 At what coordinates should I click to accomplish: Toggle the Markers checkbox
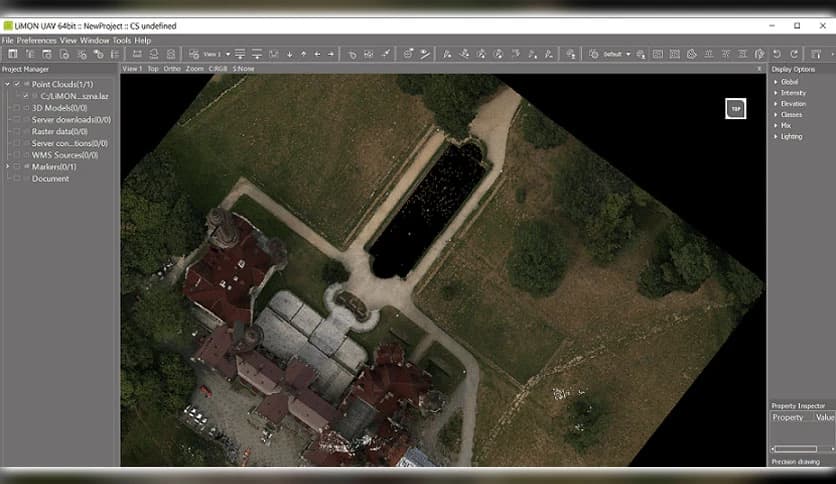(x=17, y=167)
